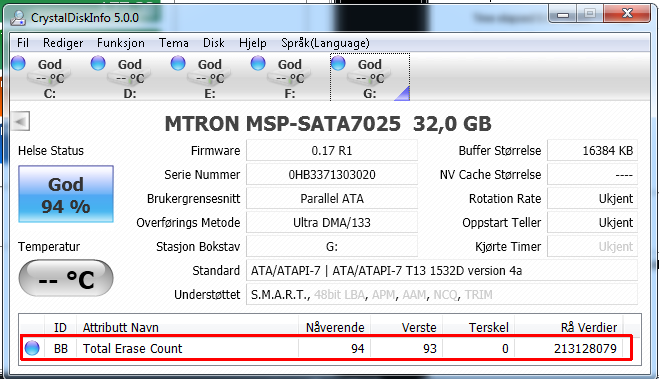This screenshot has width=659, height=379.
Task: Select drive G: disk tab
Action: pos(370,78)
